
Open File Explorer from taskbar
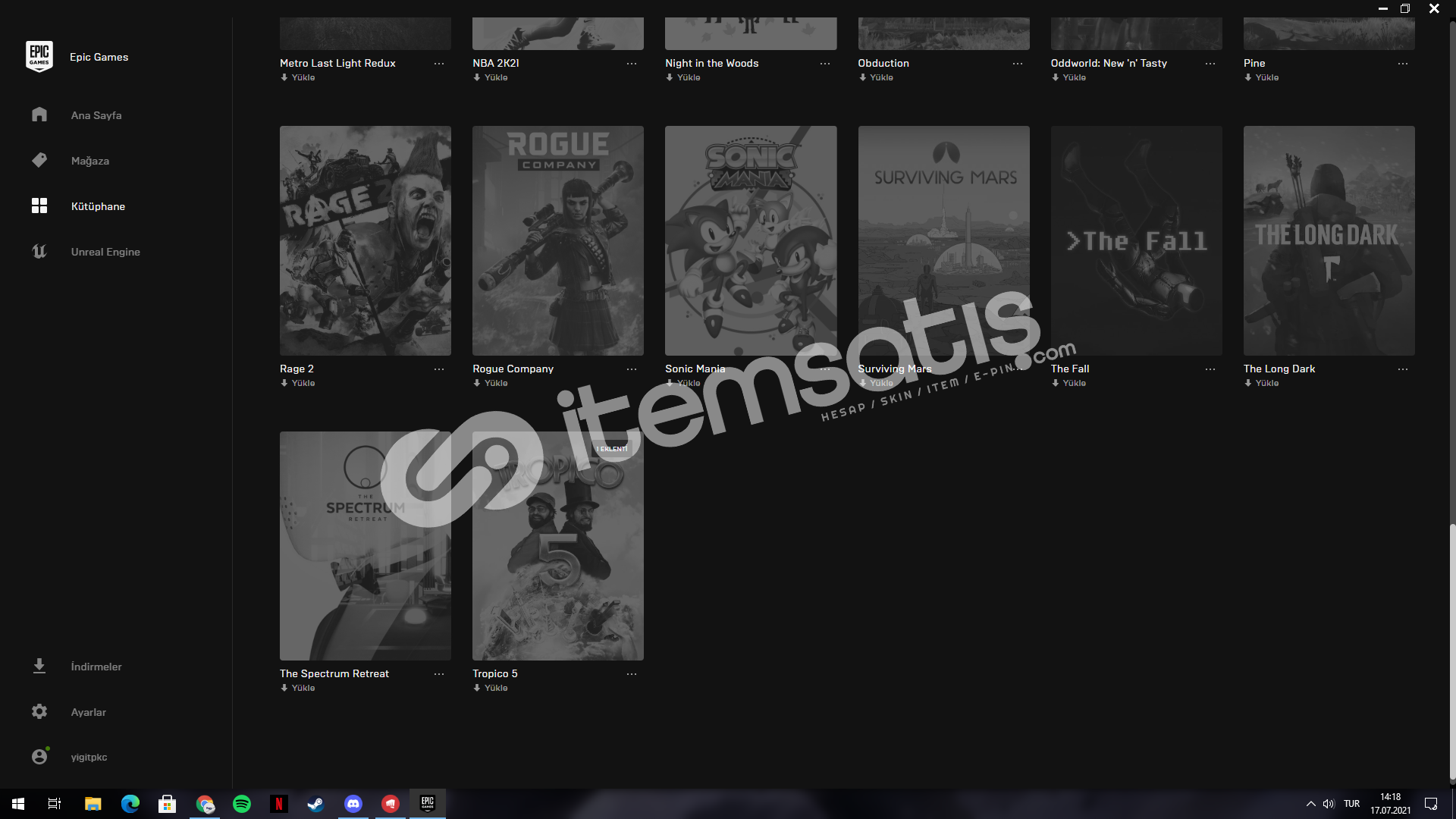[93, 804]
